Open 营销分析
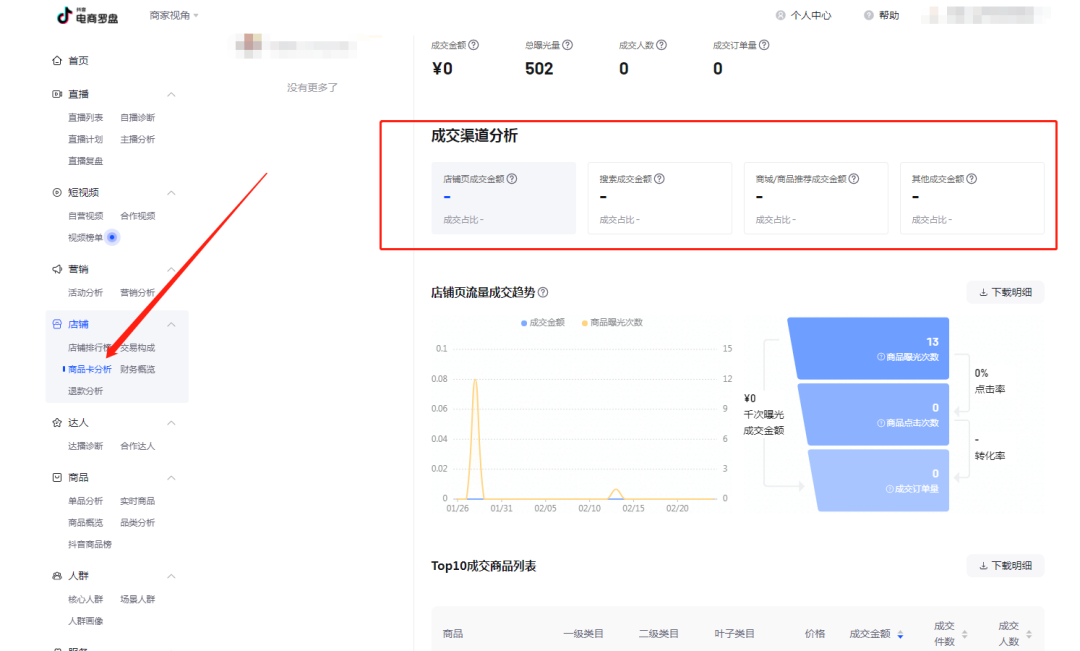Viewport: 1080px width, 651px height. click(x=138, y=293)
